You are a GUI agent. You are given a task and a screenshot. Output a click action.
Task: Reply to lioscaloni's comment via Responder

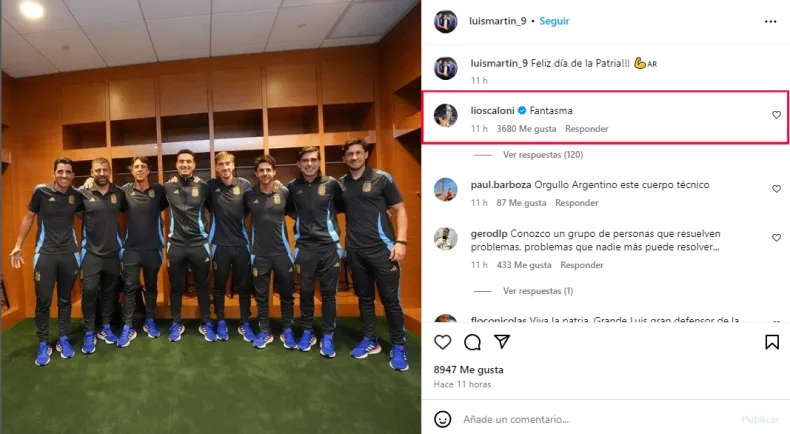pyautogui.click(x=586, y=129)
